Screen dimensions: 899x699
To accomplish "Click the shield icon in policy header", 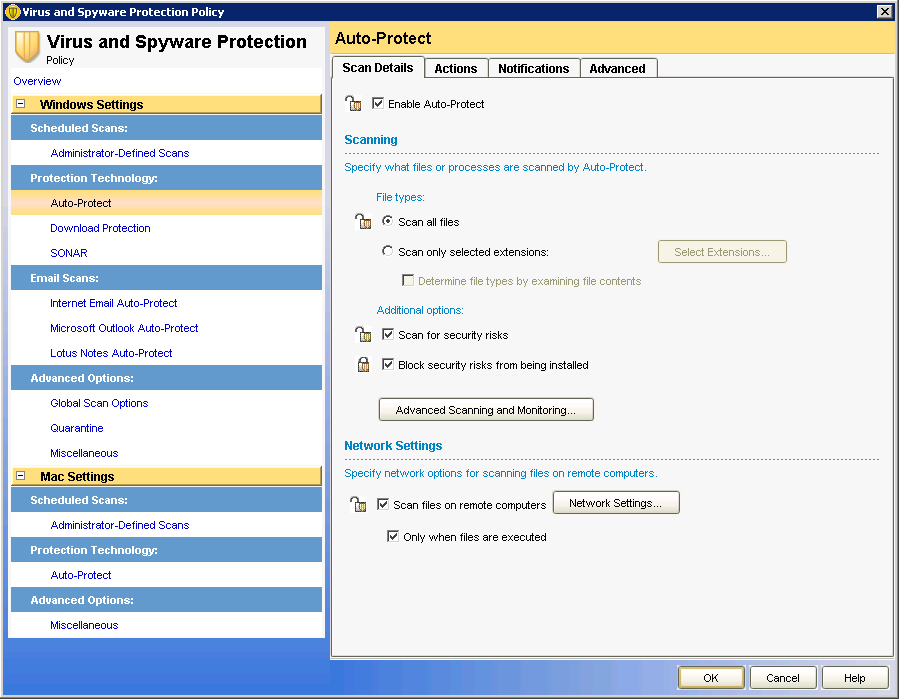I will 27,46.
